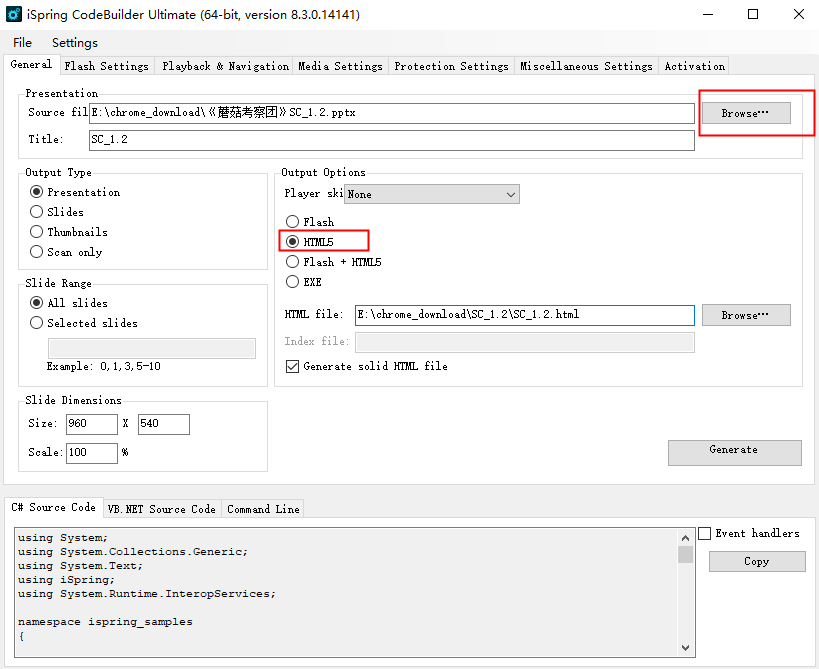The width and height of the screenshot is (819, 669).
Task: Go to the Protection Settings tab
Action: pyautogui.click(x=451, y=66)
